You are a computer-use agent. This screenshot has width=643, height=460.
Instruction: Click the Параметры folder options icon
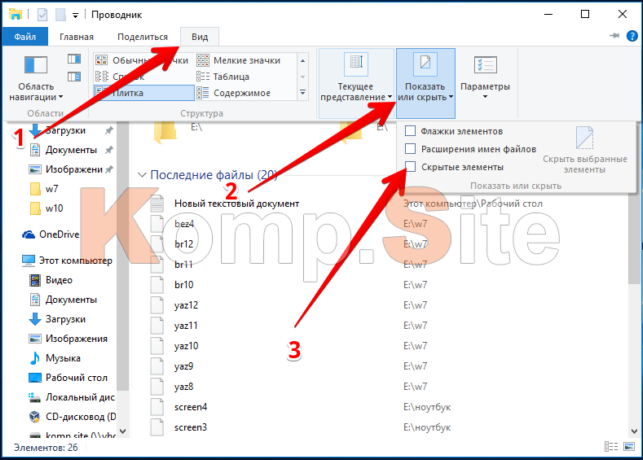(485, 66)
